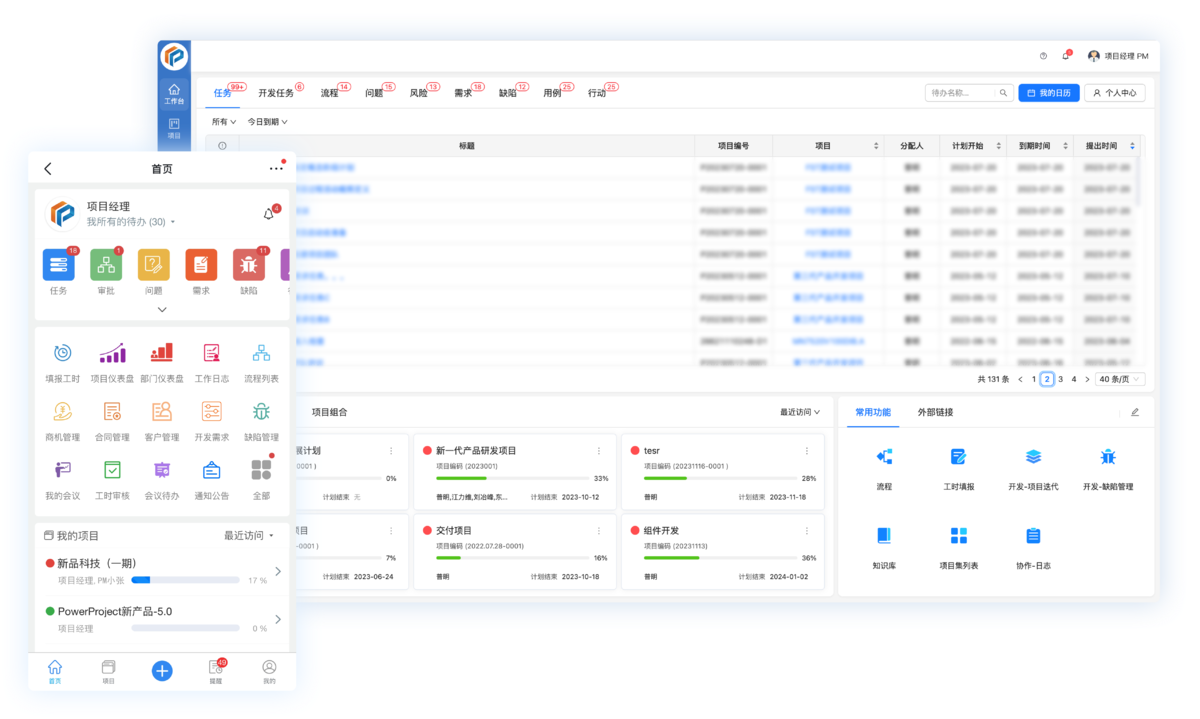Click 新一代产品研发项目 progress bar

(512, 478)
